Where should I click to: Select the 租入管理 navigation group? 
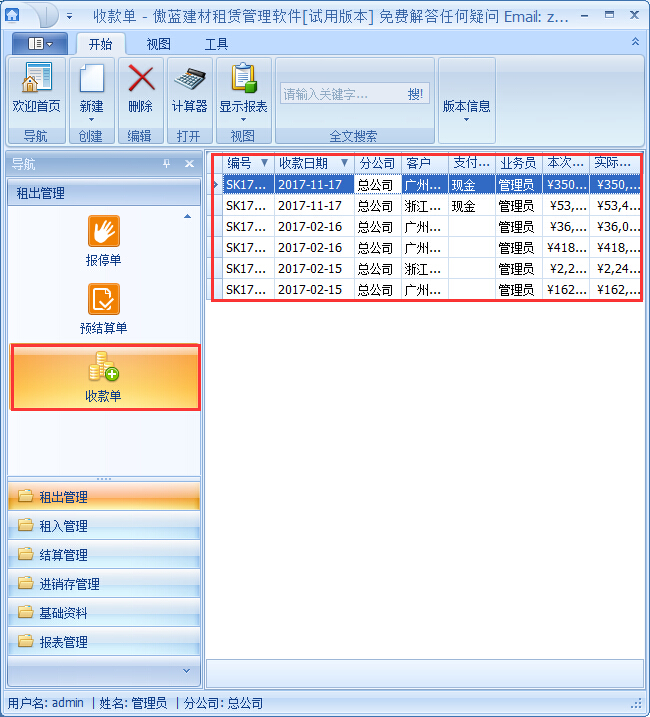tap(104, 526)
